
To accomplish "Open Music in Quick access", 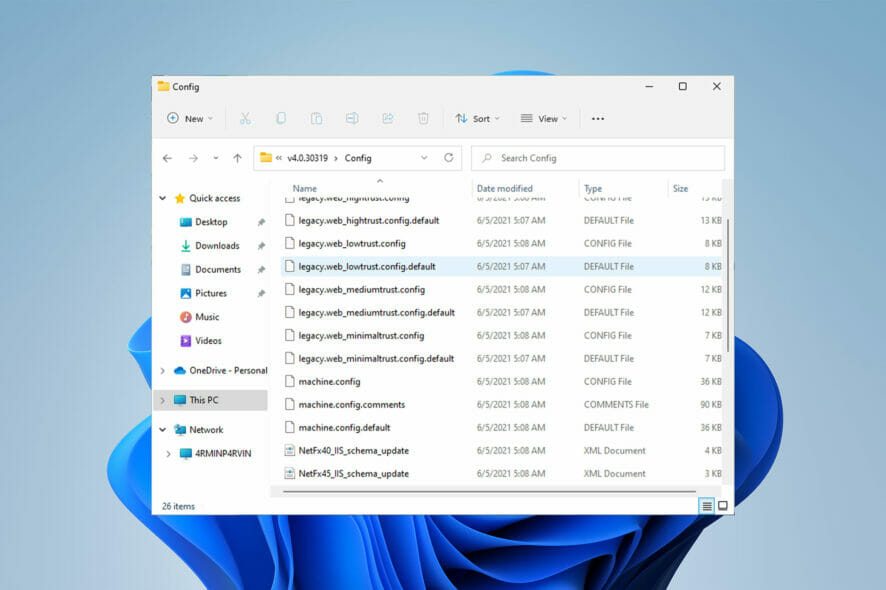I will point(207,317).
